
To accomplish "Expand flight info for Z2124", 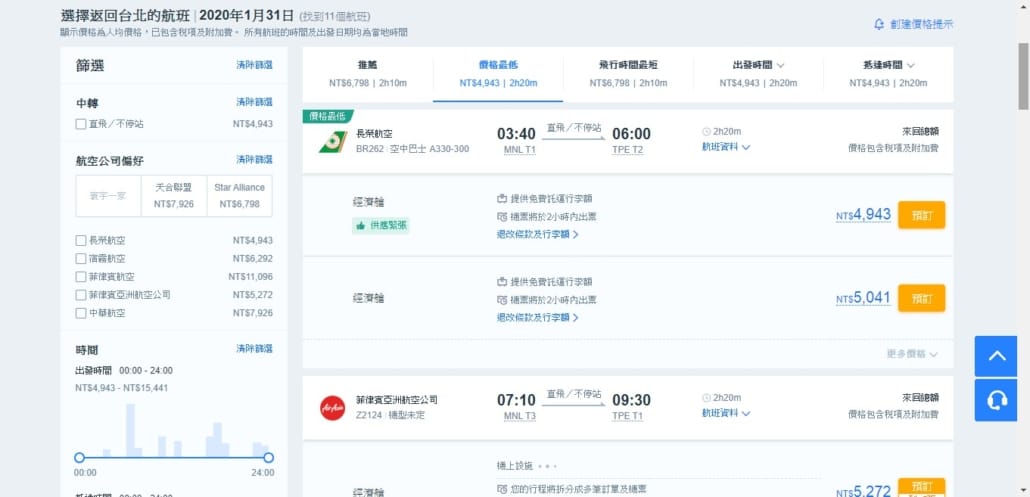I will (726, 414).
